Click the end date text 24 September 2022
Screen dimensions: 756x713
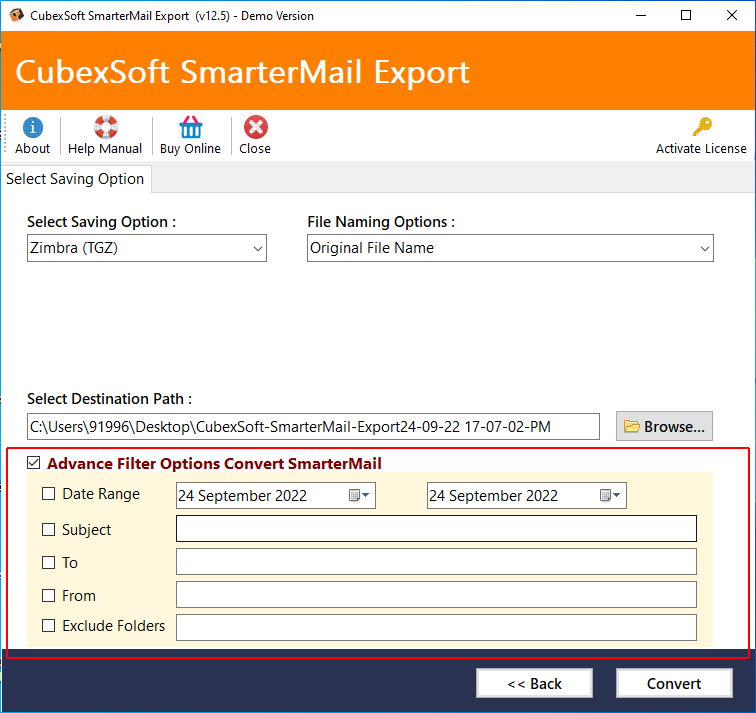[493, 496]
